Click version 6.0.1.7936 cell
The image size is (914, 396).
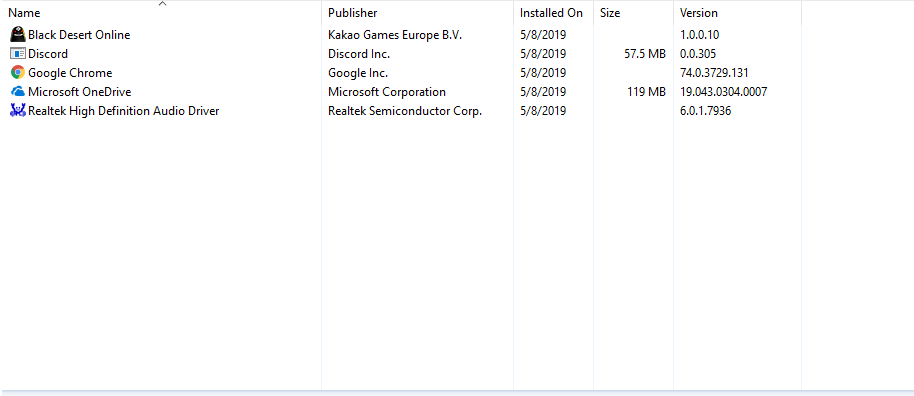pyautogui.click(x=706, y=111)
